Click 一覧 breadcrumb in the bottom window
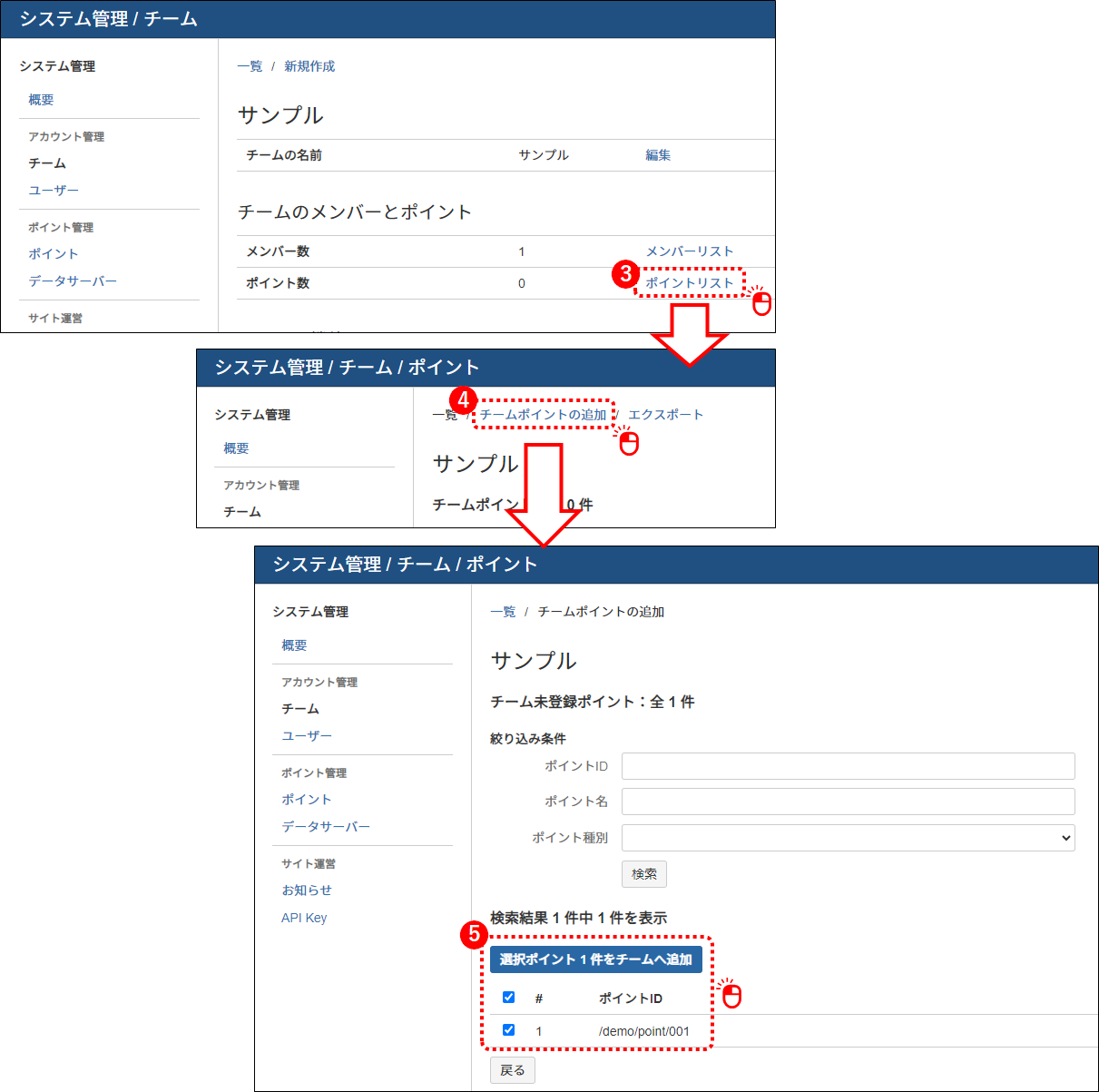 click(x=503, y=612)
